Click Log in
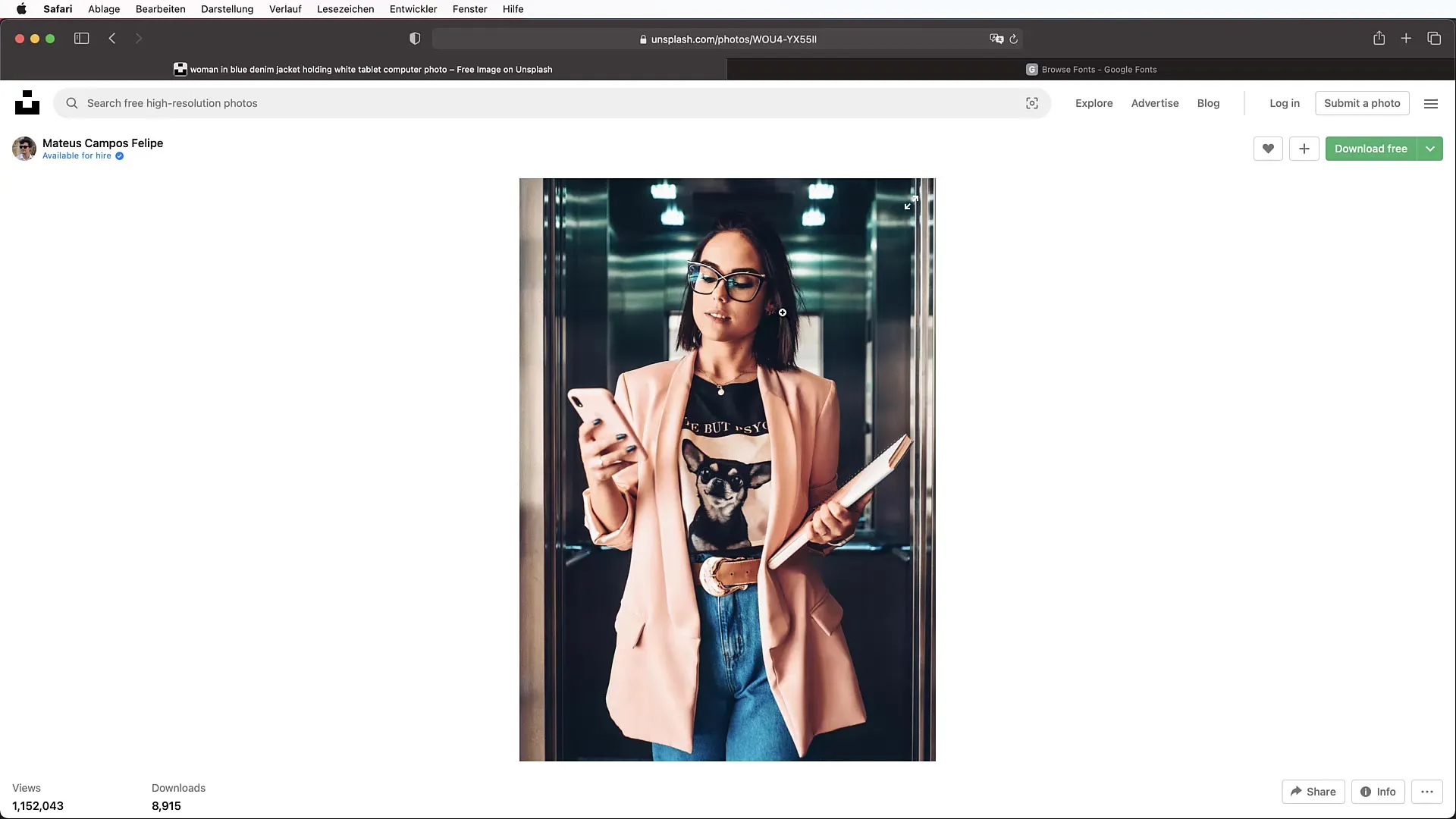The image size is (1456, 819). (1285, 103)
